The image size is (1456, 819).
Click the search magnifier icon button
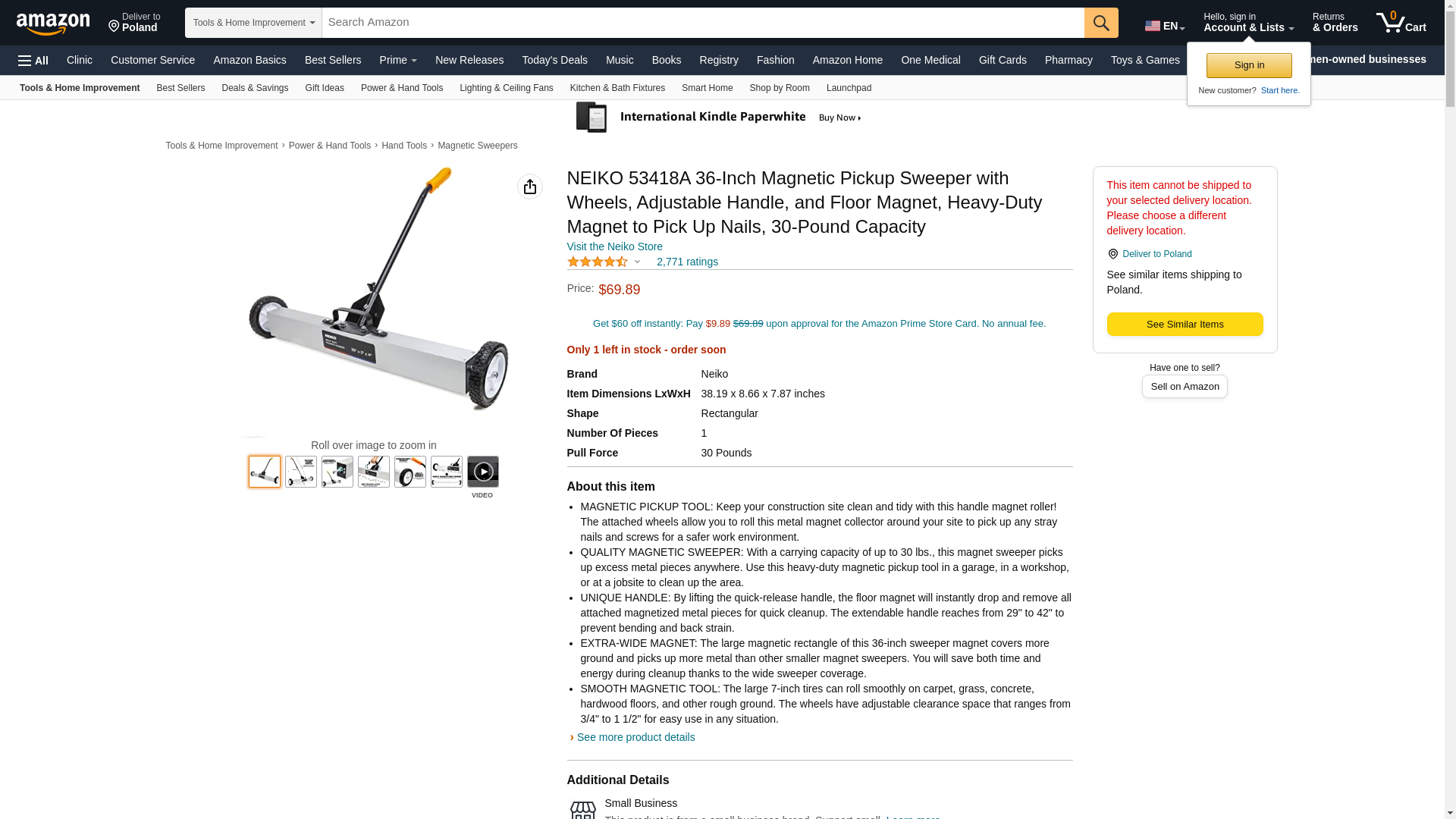tap(1101, 23)
